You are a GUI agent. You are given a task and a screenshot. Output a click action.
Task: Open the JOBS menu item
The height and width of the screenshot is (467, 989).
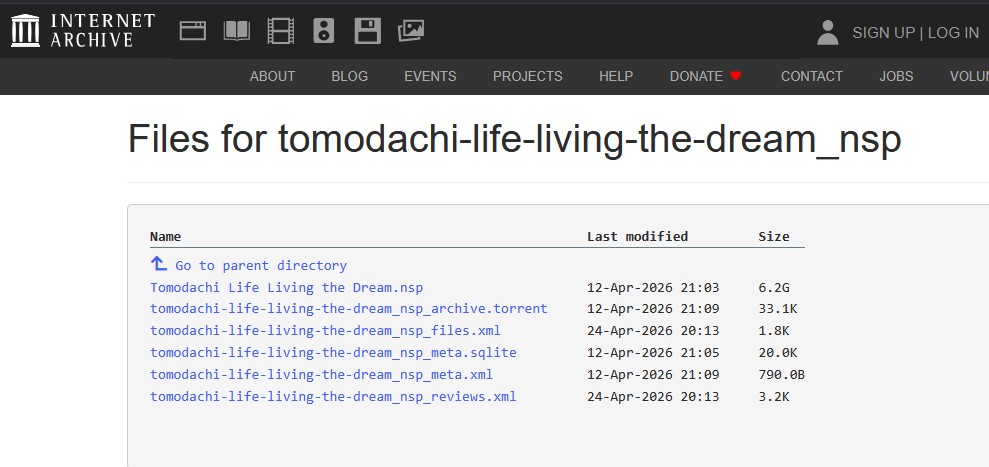coord(896,76)
